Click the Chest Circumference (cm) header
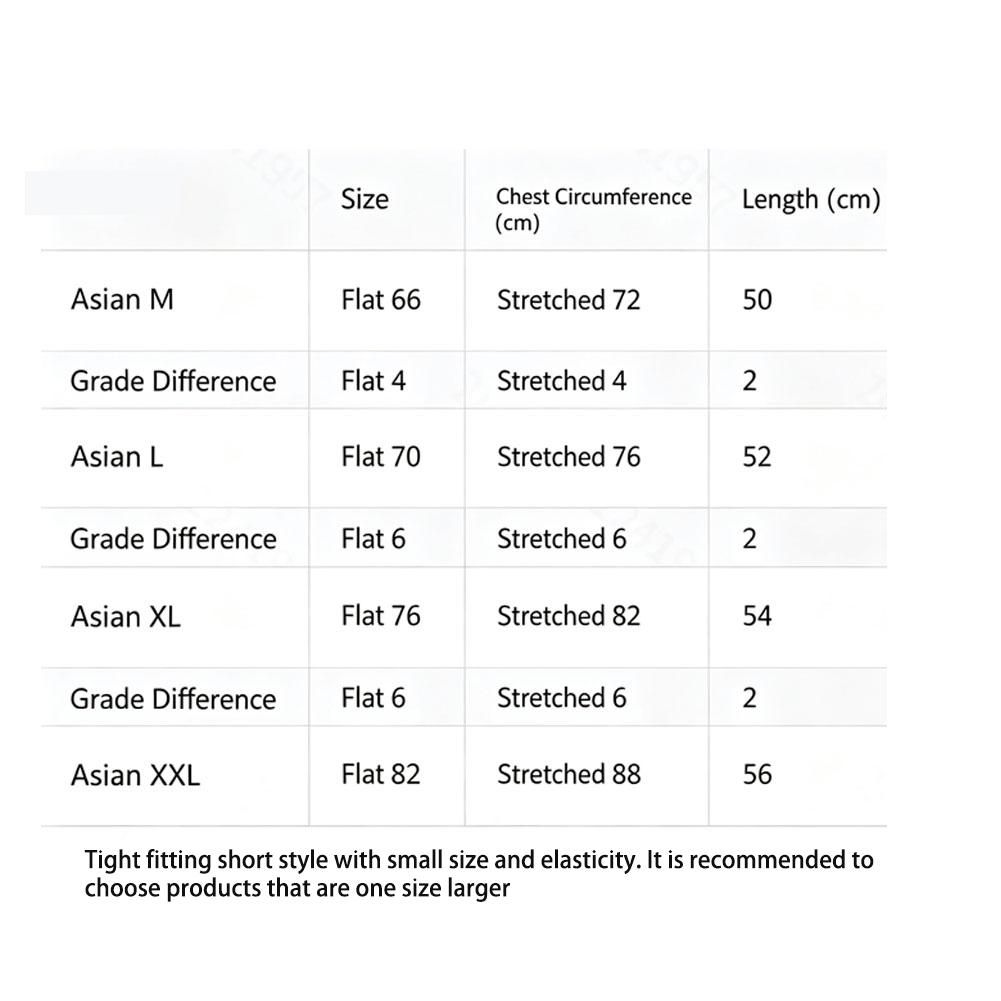This screenshot has width=1001, height=1001. 593,209
